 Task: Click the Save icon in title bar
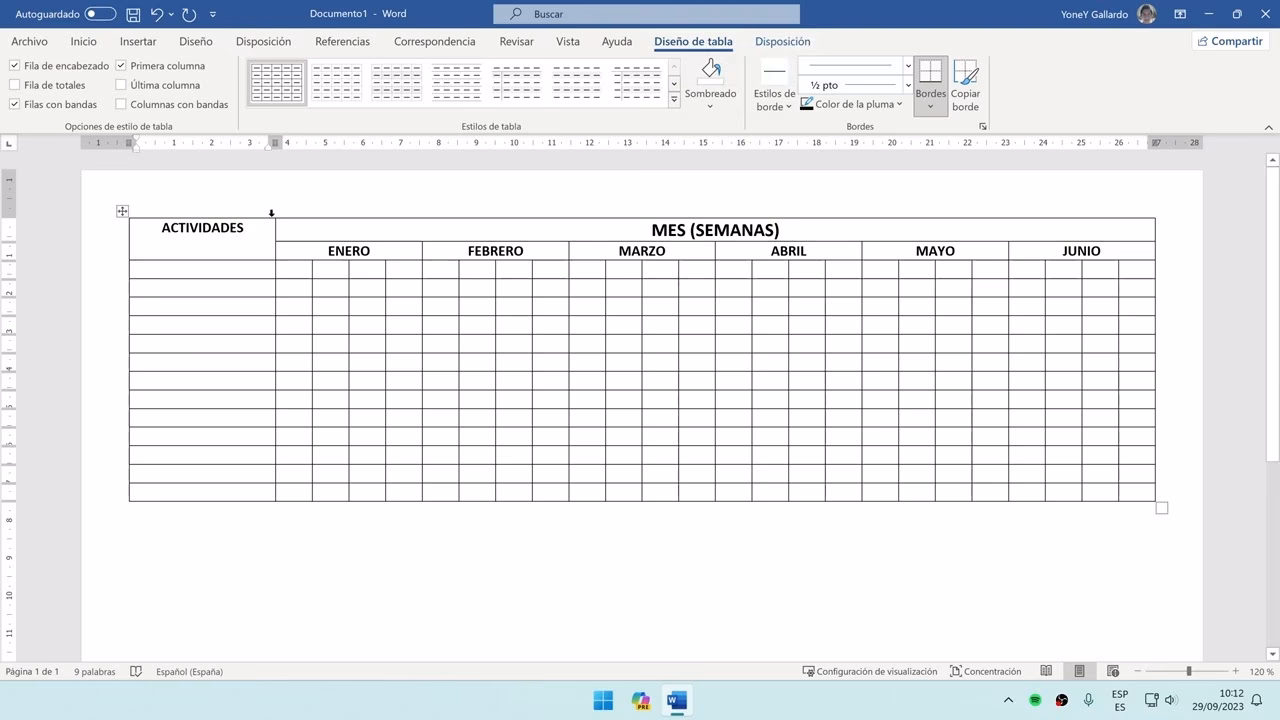133,14
